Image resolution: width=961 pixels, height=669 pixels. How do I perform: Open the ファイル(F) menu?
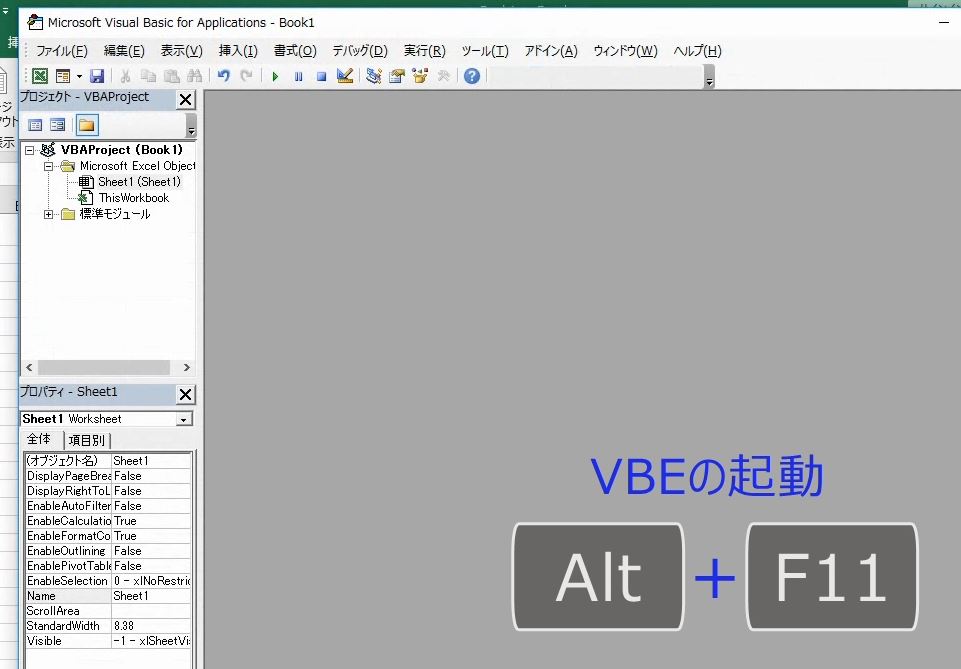[61, 51]
